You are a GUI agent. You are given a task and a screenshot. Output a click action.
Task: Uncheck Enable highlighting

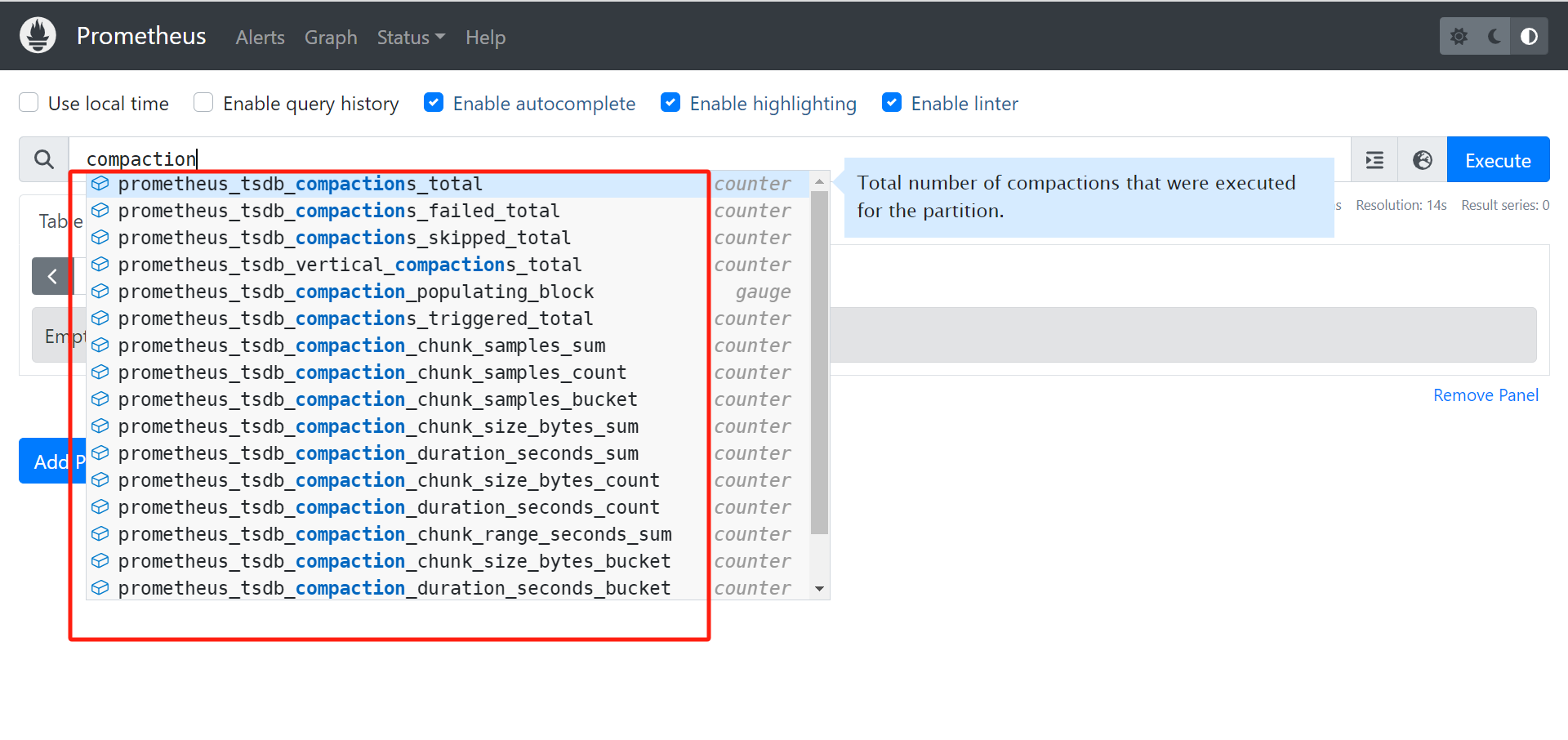point(670,102)
